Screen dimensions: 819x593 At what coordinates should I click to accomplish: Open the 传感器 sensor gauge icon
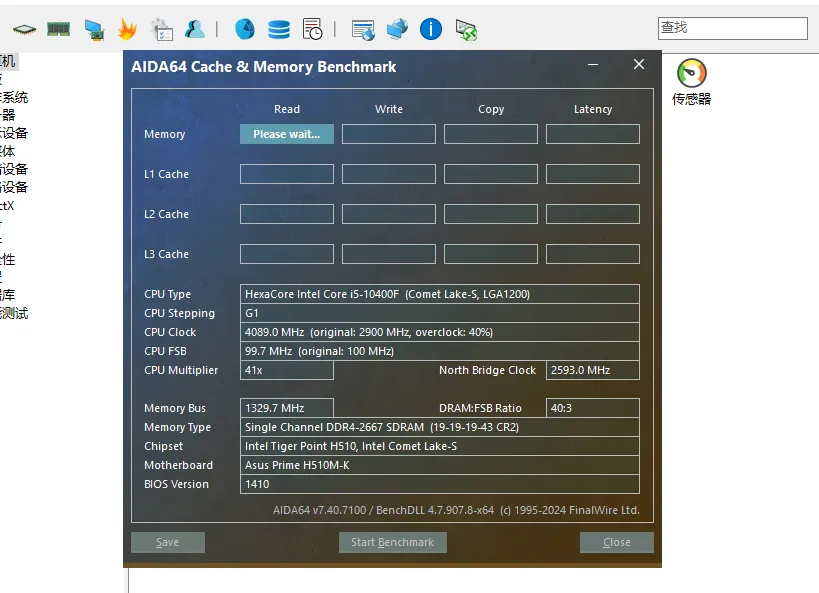[x=691, y=82]
